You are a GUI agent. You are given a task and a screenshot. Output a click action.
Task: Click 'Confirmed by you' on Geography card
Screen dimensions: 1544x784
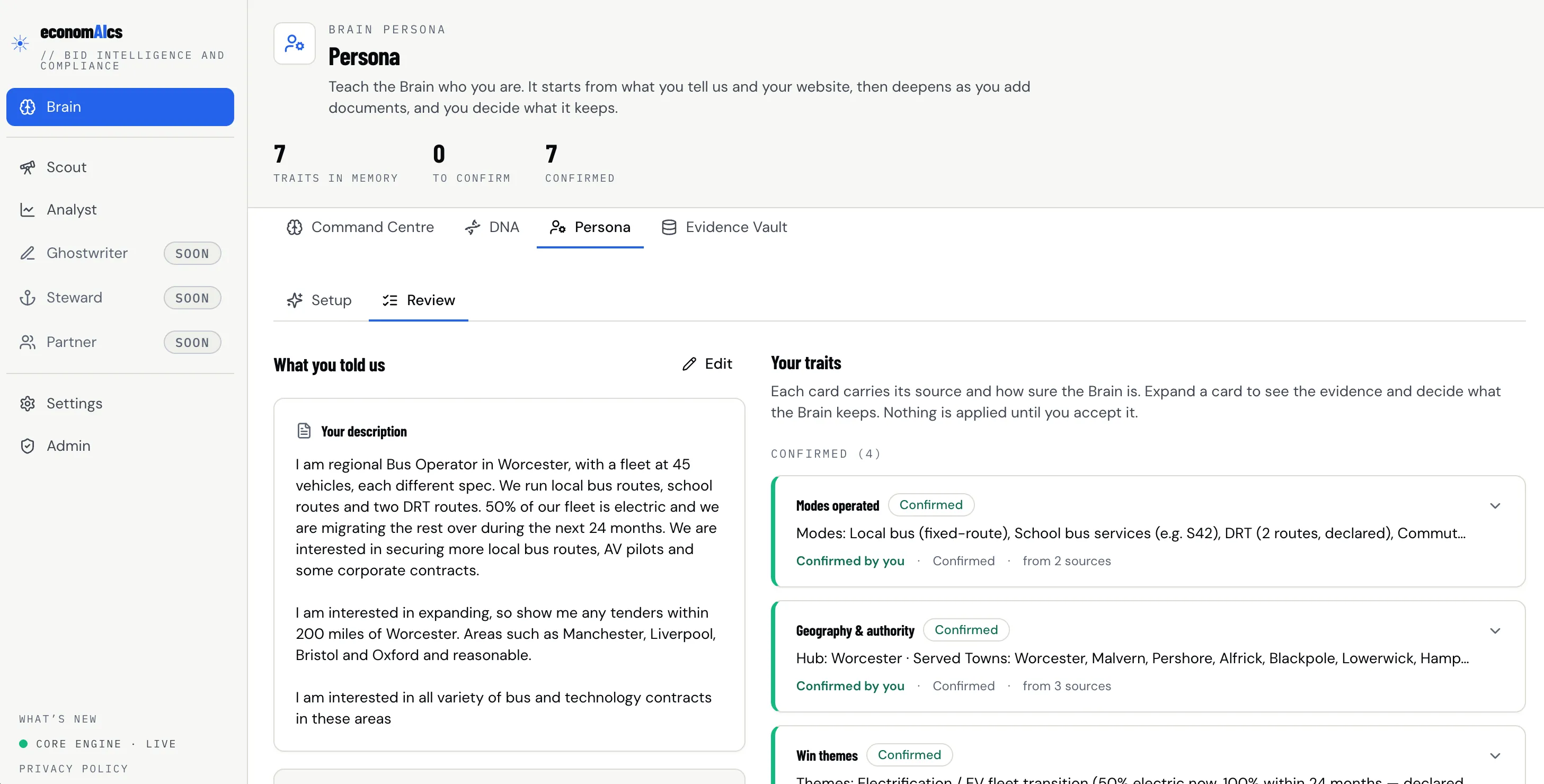(850, 687)
